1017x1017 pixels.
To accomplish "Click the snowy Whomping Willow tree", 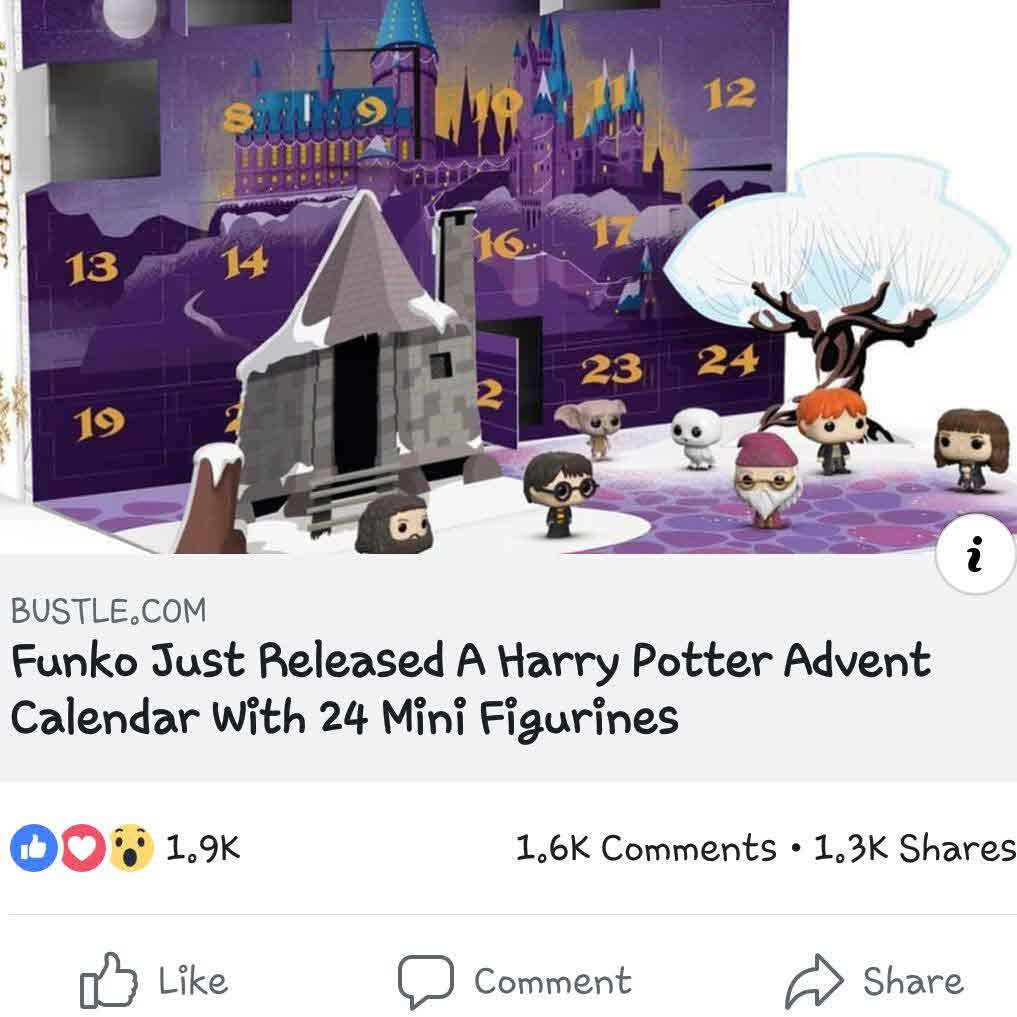I will tap(837, 285).
